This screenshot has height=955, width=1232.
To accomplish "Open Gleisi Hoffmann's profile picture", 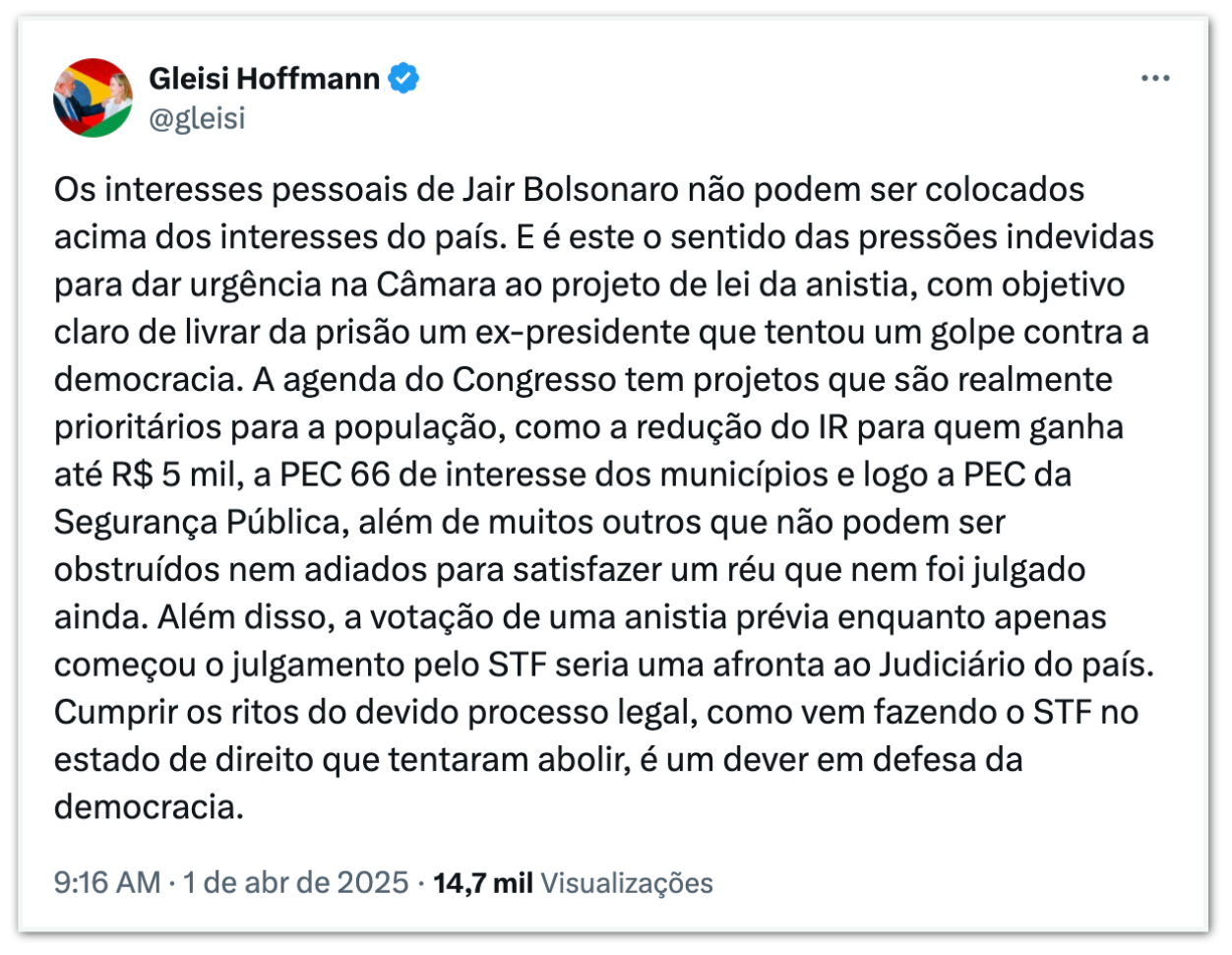I will [x=92, y=97].
